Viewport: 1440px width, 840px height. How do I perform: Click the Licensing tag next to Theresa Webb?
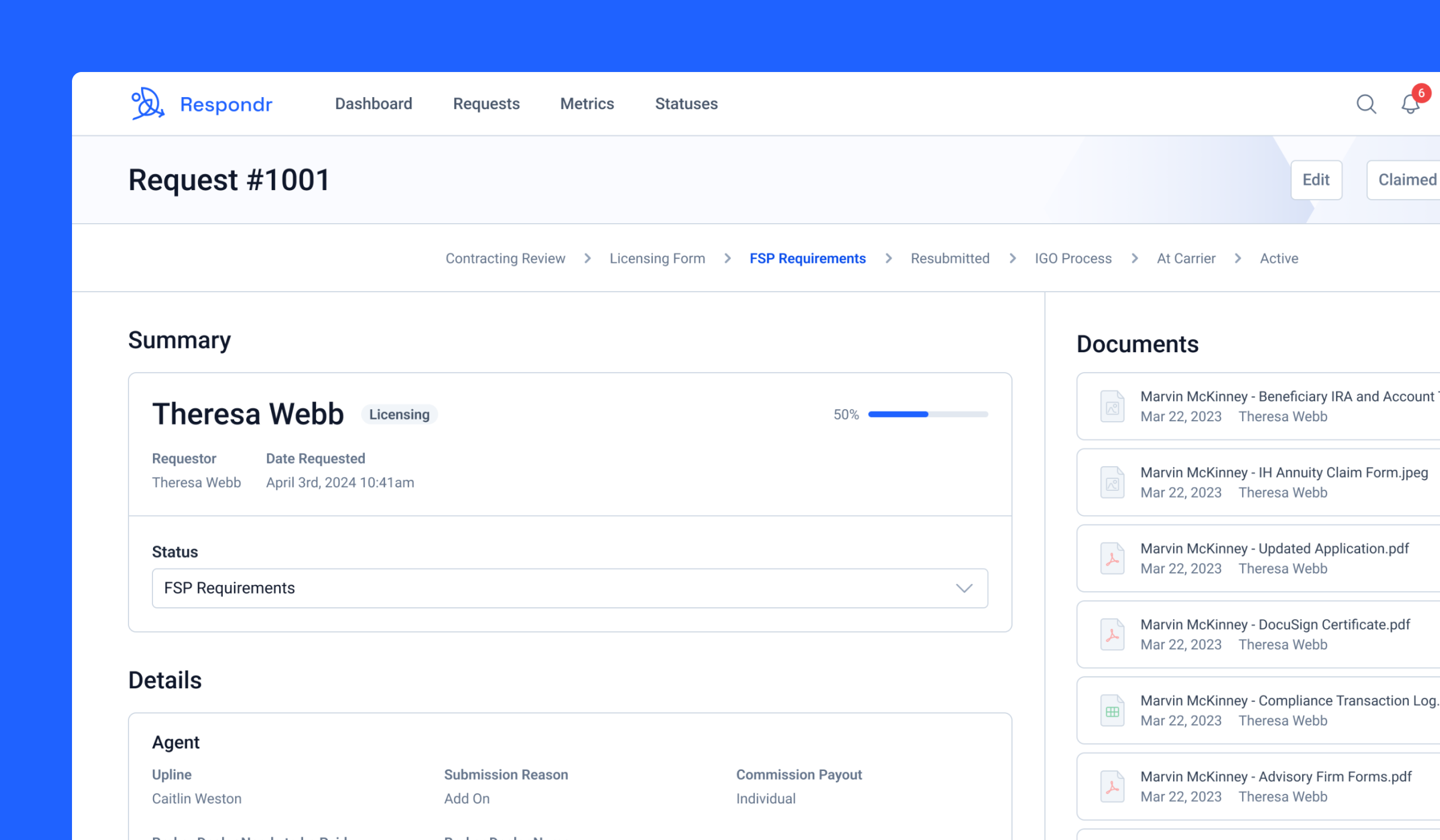[x=399, y=415]
